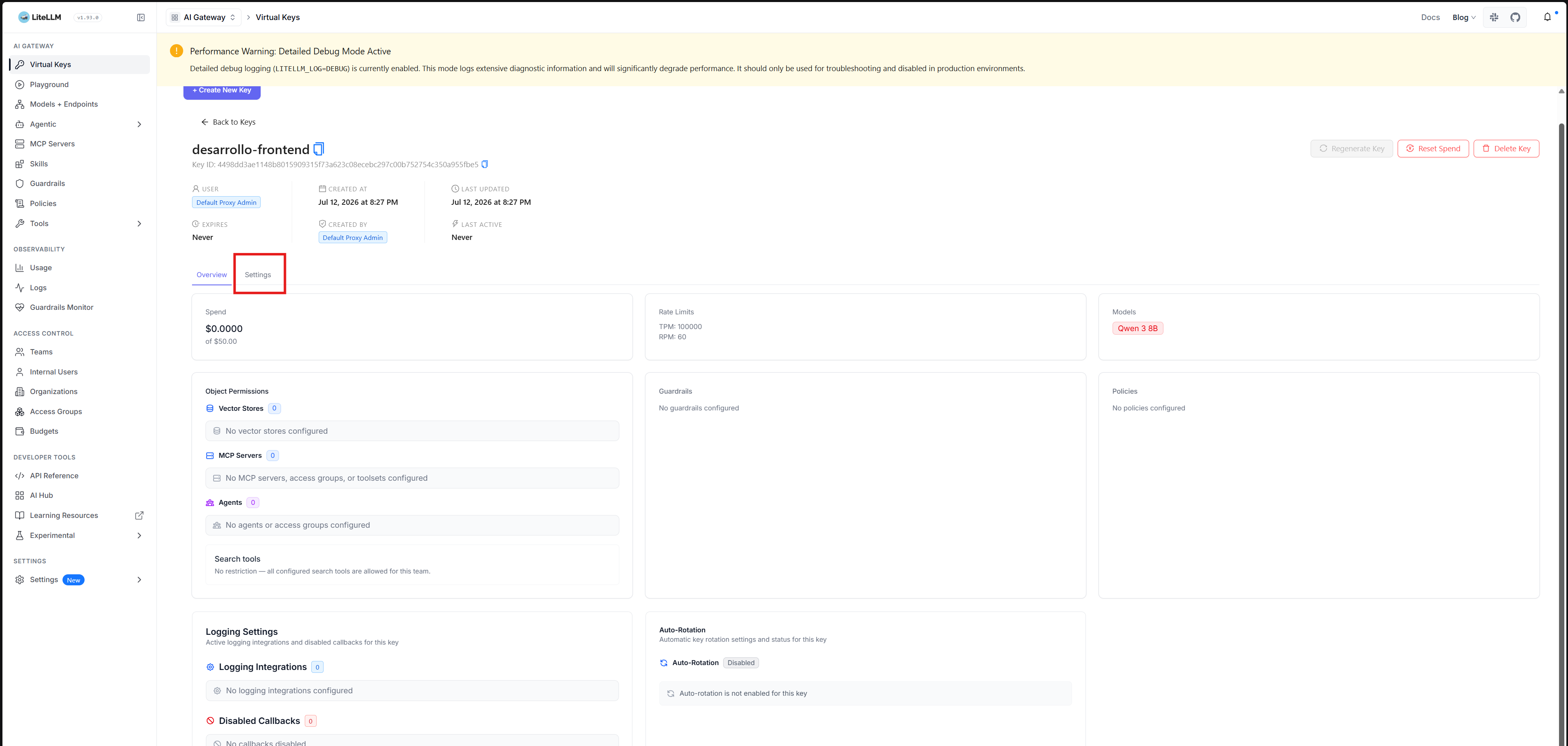Image resolution: width=1568 pixels, height=746 pixels.
Task: Open MCP Servers in the sidebar
Action: pos(79,144)
